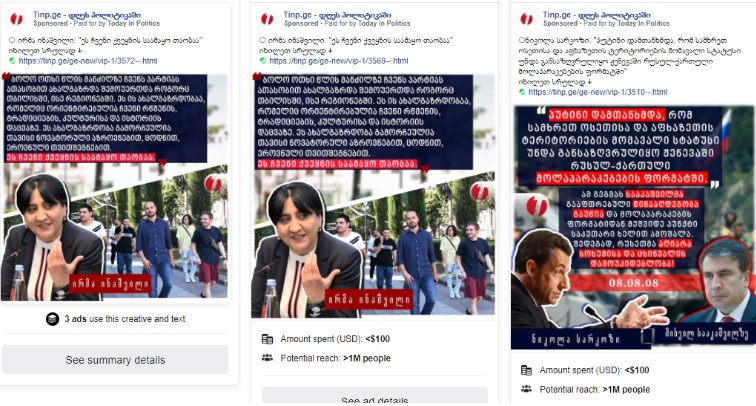Open first ad's image creative

tap(114, 187)
